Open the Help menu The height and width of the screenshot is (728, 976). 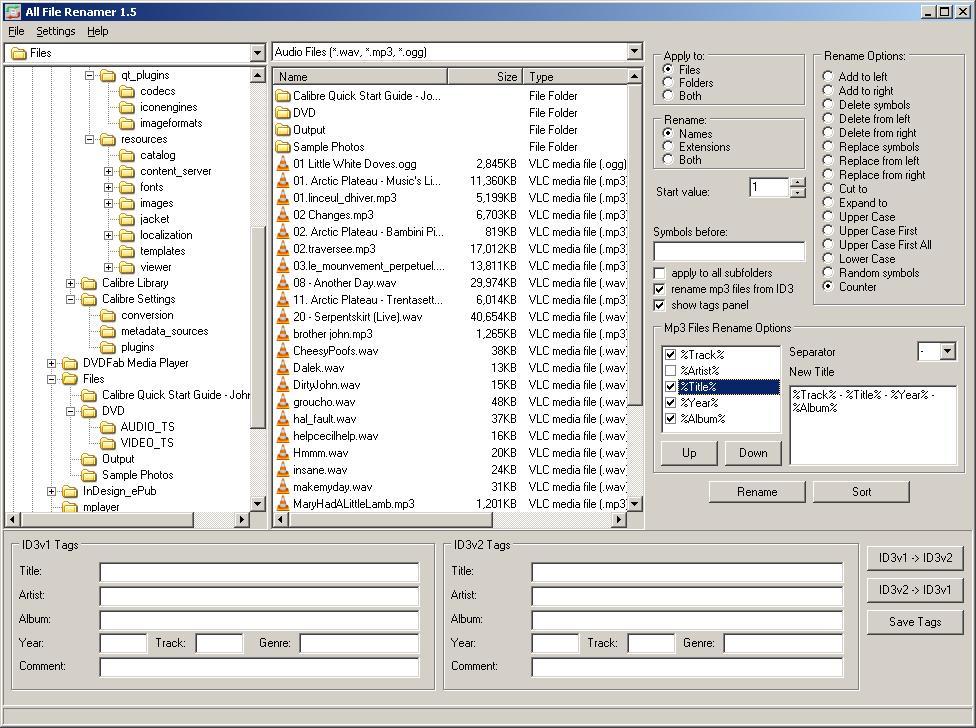(98, 31)
